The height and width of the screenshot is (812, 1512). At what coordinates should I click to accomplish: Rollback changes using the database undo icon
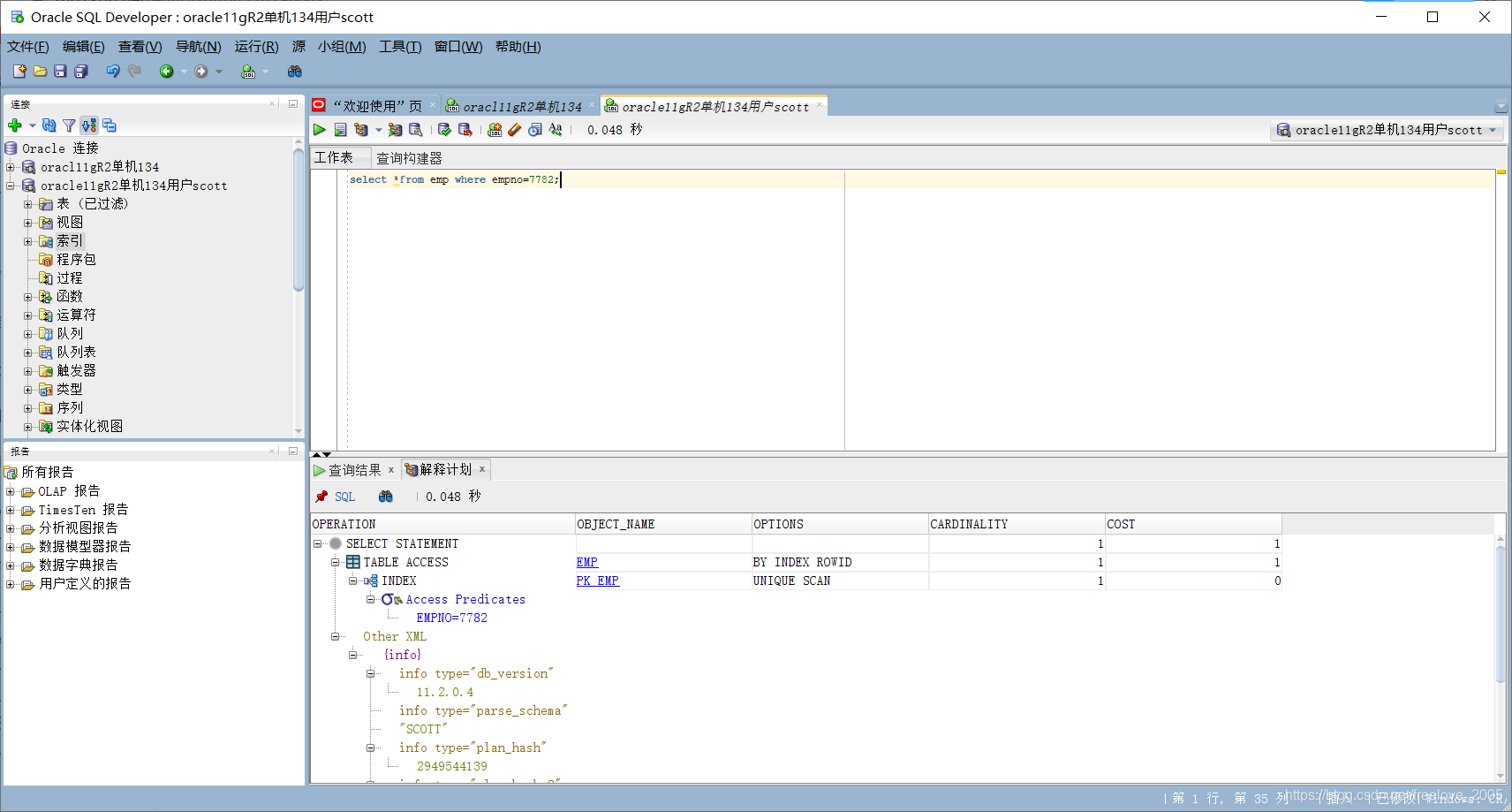pos(465,129)
